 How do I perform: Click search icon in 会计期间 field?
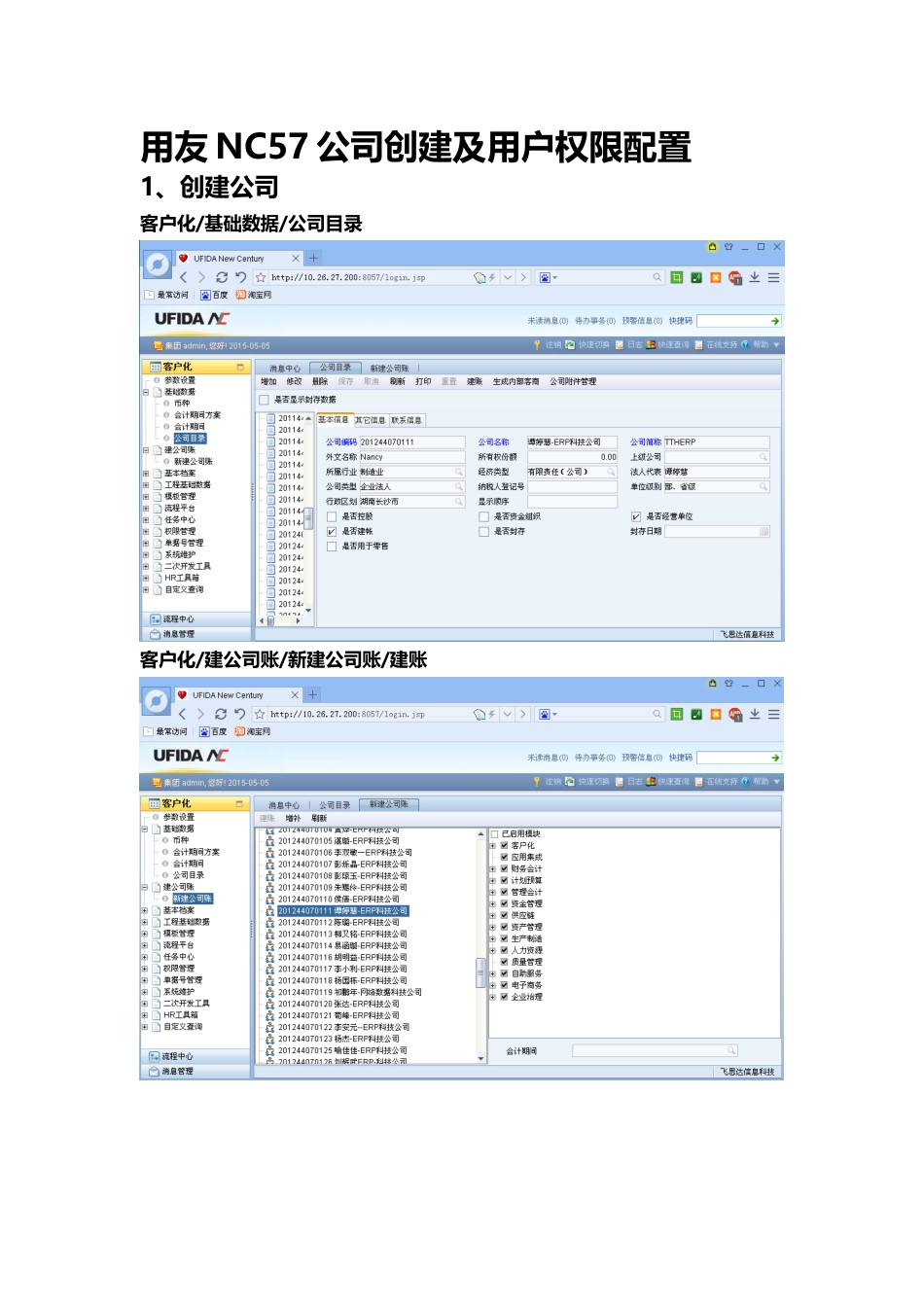point(730,1051)
